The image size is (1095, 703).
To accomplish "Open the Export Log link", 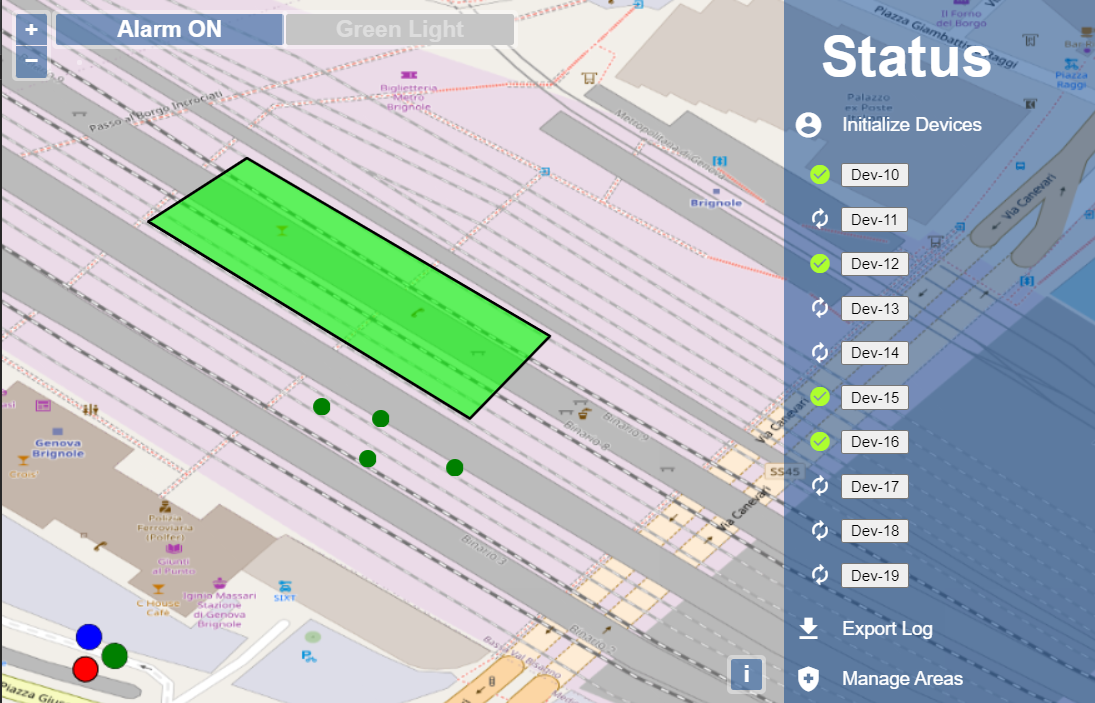I will 887,629.
